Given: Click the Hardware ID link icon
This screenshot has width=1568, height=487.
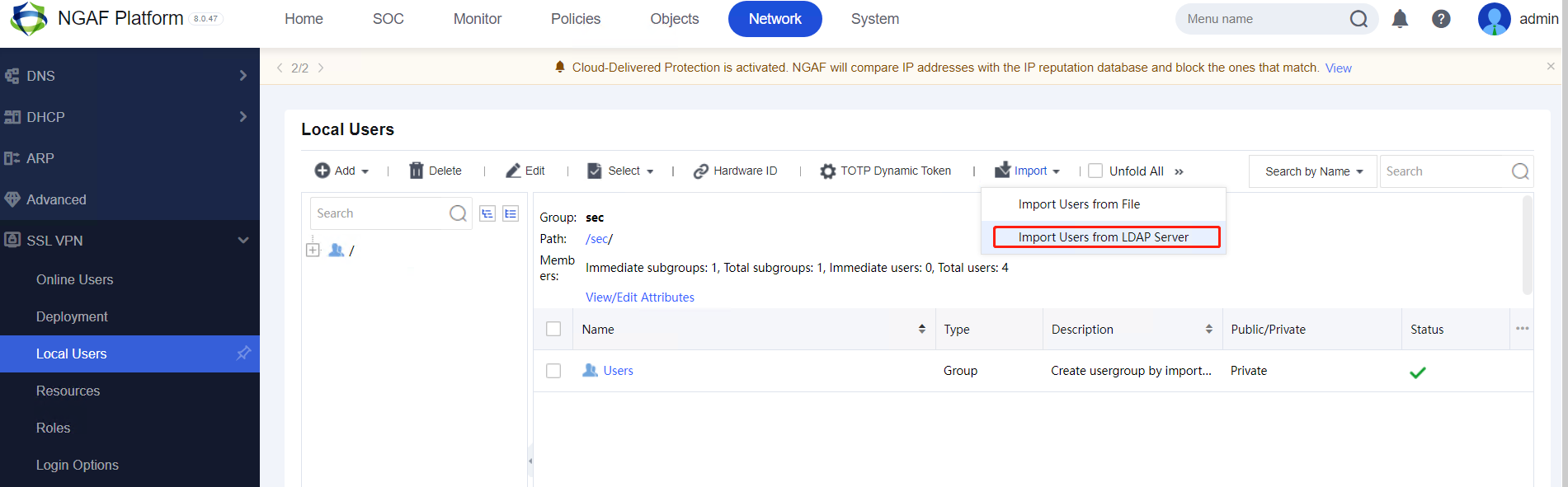Looking at the screenshot, I should tap(701, 171).
